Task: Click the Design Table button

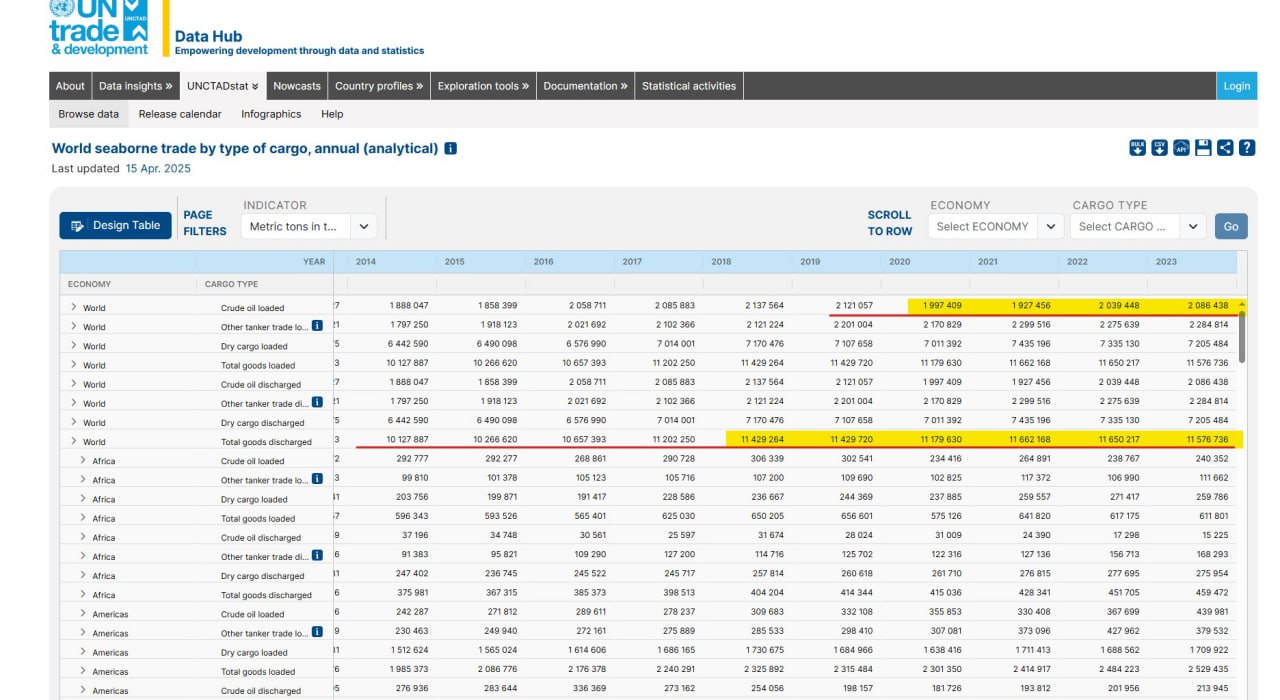Action: [115, 225]
